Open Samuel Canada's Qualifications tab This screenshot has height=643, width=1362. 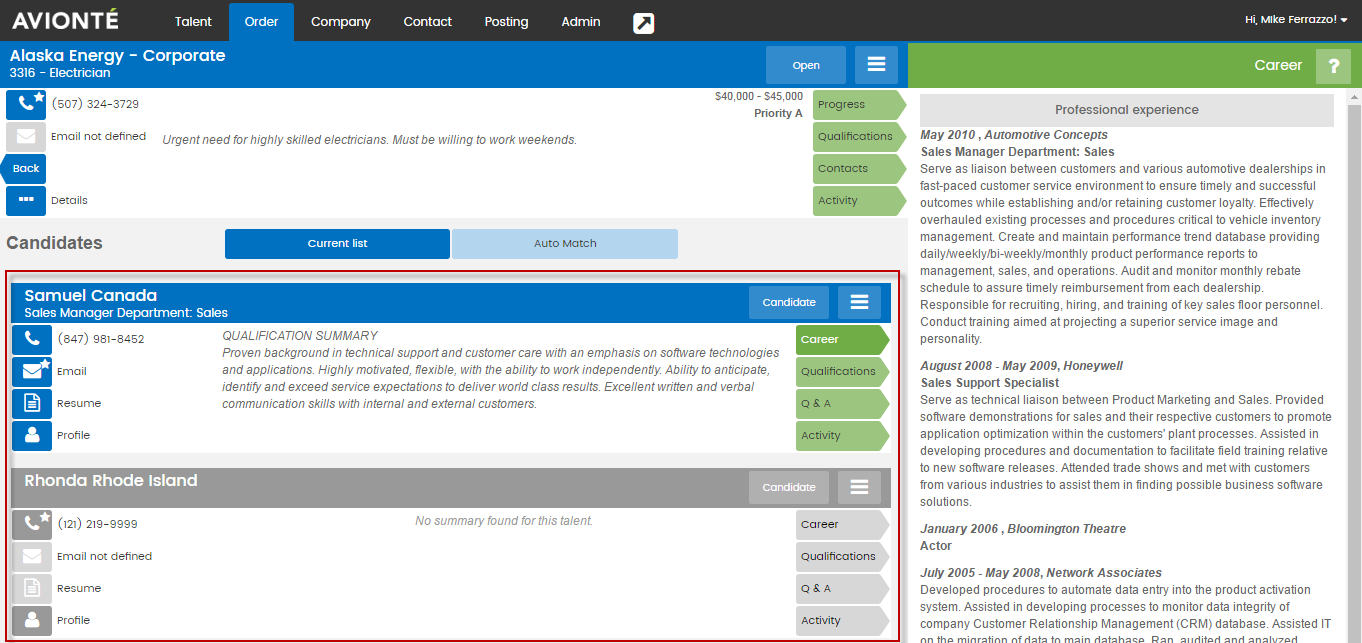(x=842, y=371)
